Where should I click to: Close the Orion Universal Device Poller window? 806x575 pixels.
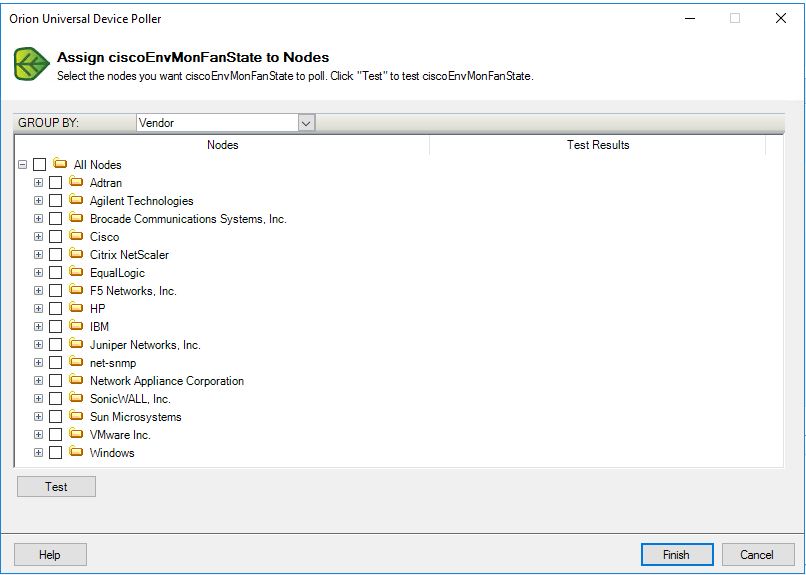(780, 18)
